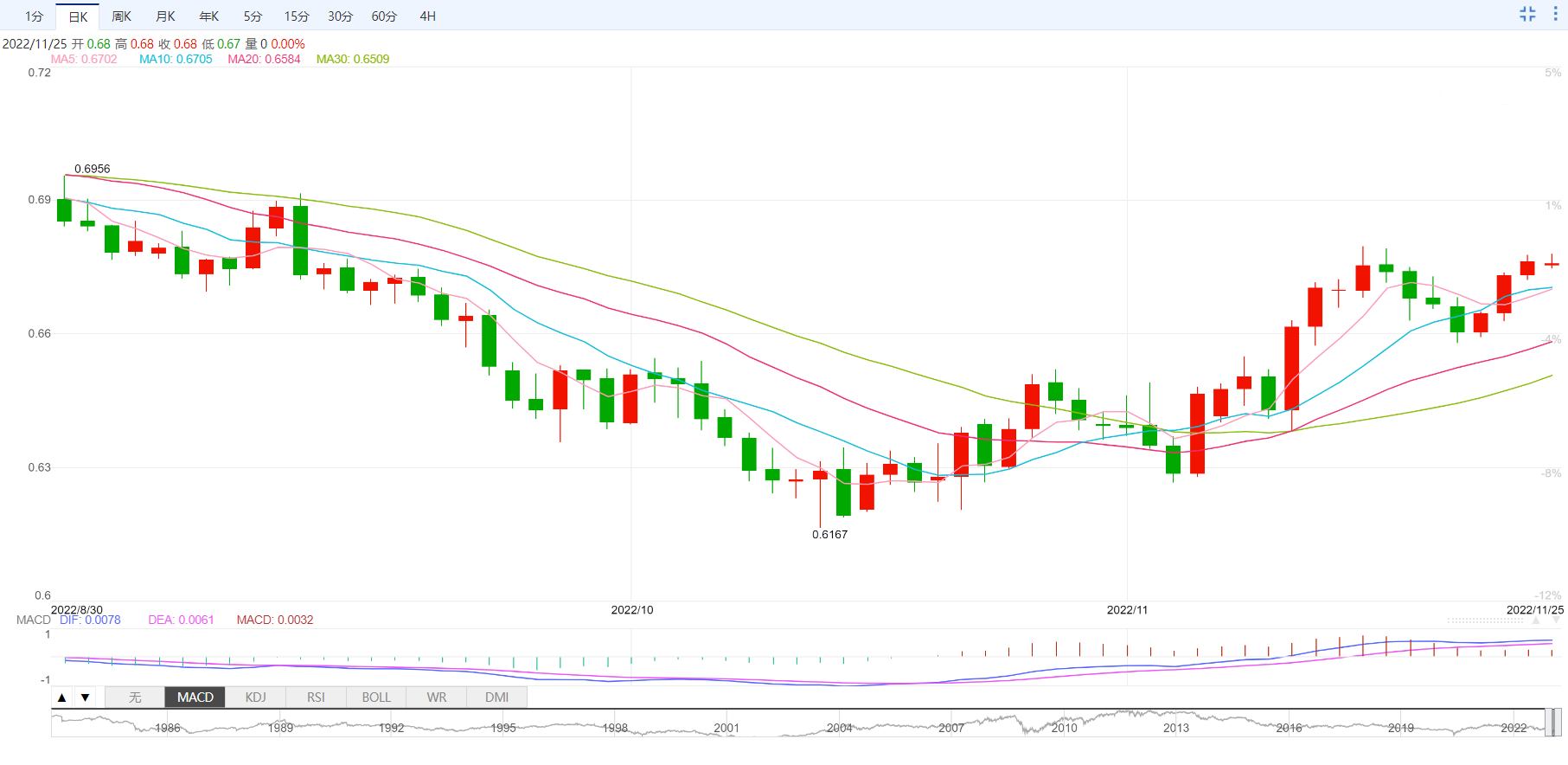Click the MA10: 0.6705 legend label
This screenshot has height=765, width=1568.
pyautogui.click(x=176, y=59)
